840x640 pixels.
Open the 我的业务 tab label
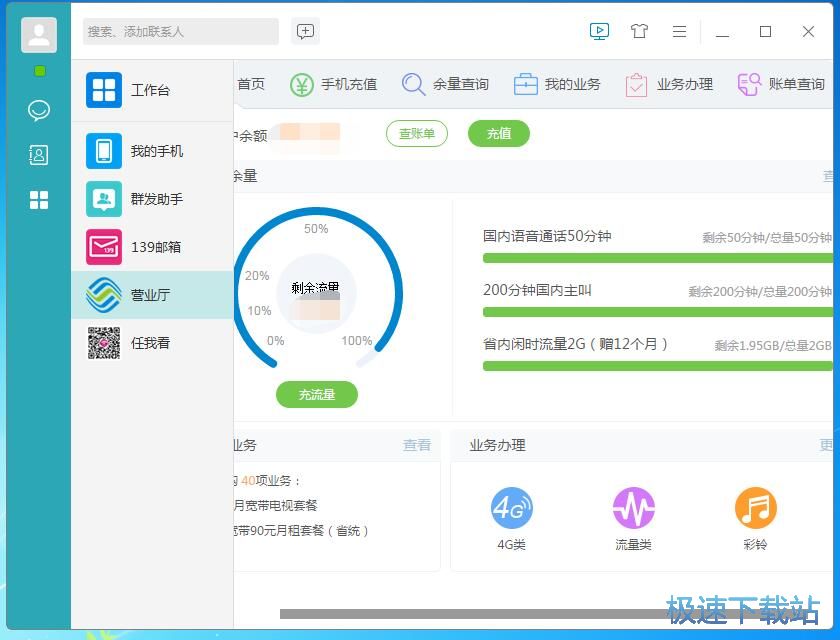573,84
